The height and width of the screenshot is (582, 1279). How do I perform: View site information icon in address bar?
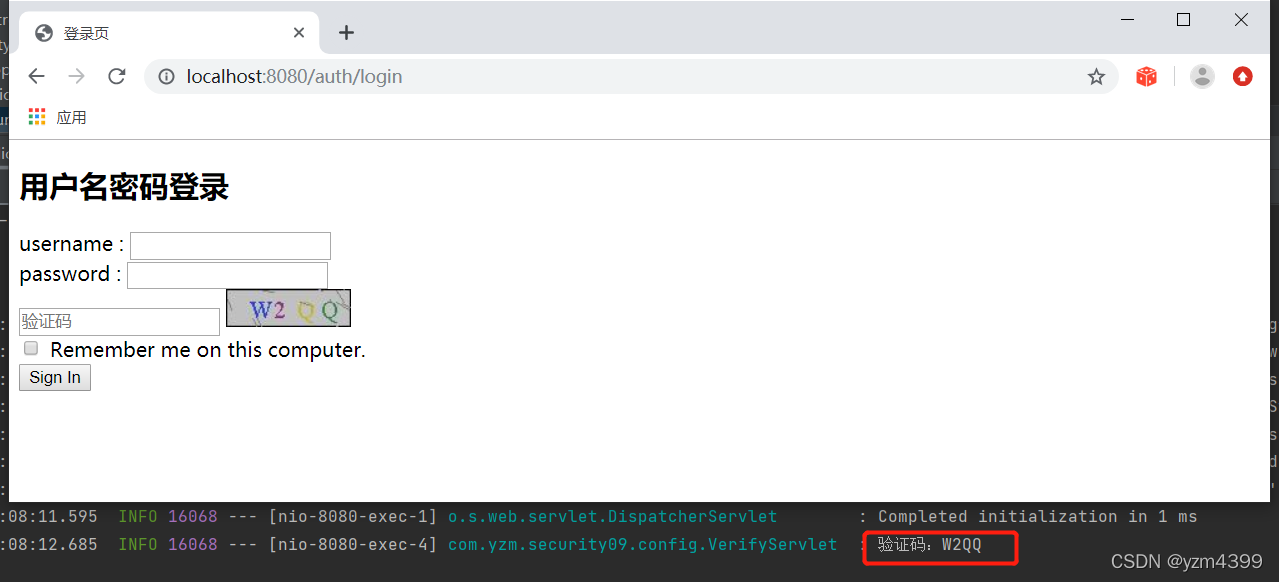tap(167, 77)
